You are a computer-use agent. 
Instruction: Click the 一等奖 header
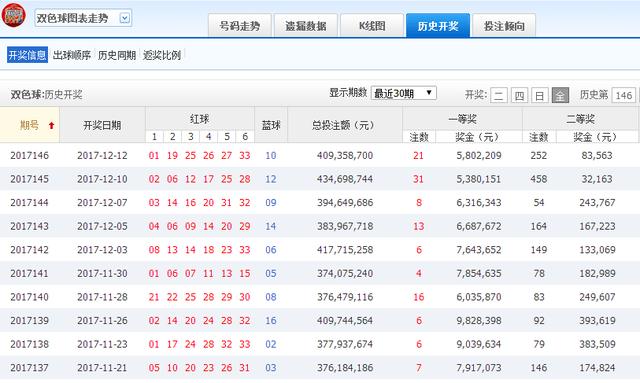(x=462, y=119)
